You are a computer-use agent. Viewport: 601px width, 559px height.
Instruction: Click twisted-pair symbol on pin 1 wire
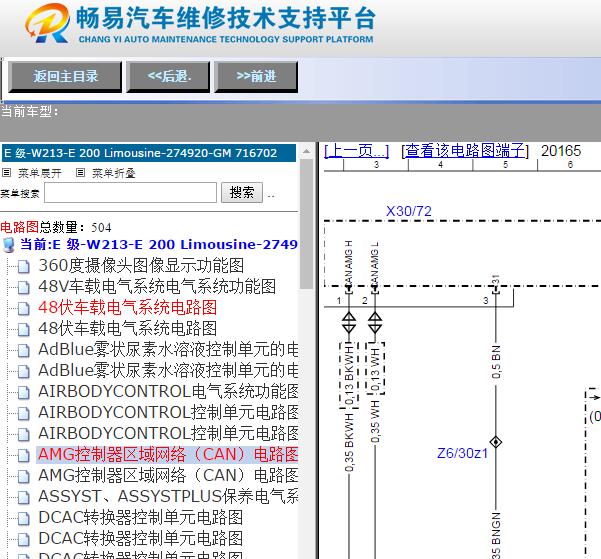[x=349, y=323]
